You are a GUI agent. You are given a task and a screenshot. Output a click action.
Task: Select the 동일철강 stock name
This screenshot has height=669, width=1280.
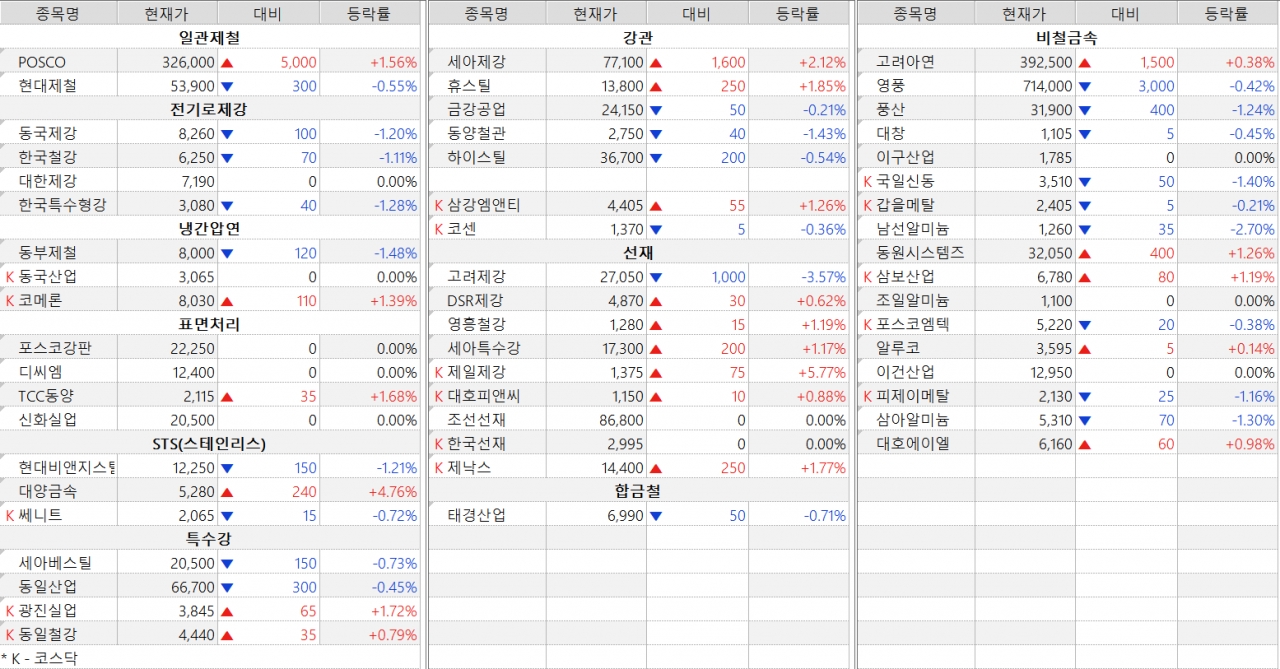click(x=47, y=635)
